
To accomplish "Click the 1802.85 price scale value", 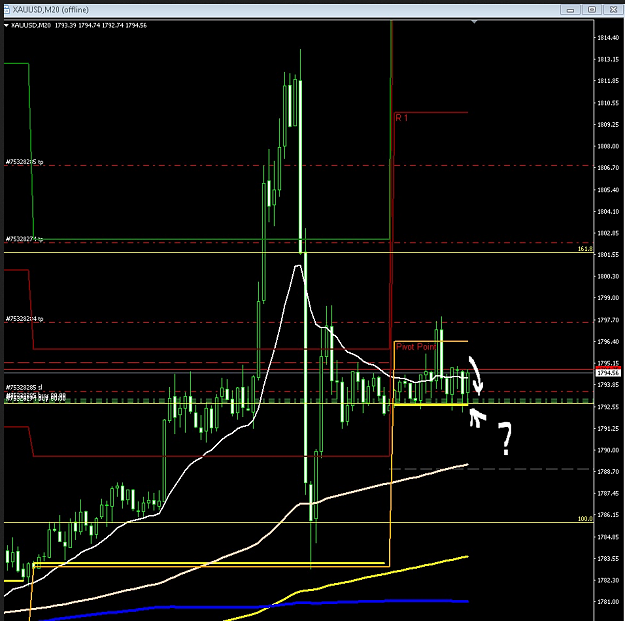I will coord(608,233).
